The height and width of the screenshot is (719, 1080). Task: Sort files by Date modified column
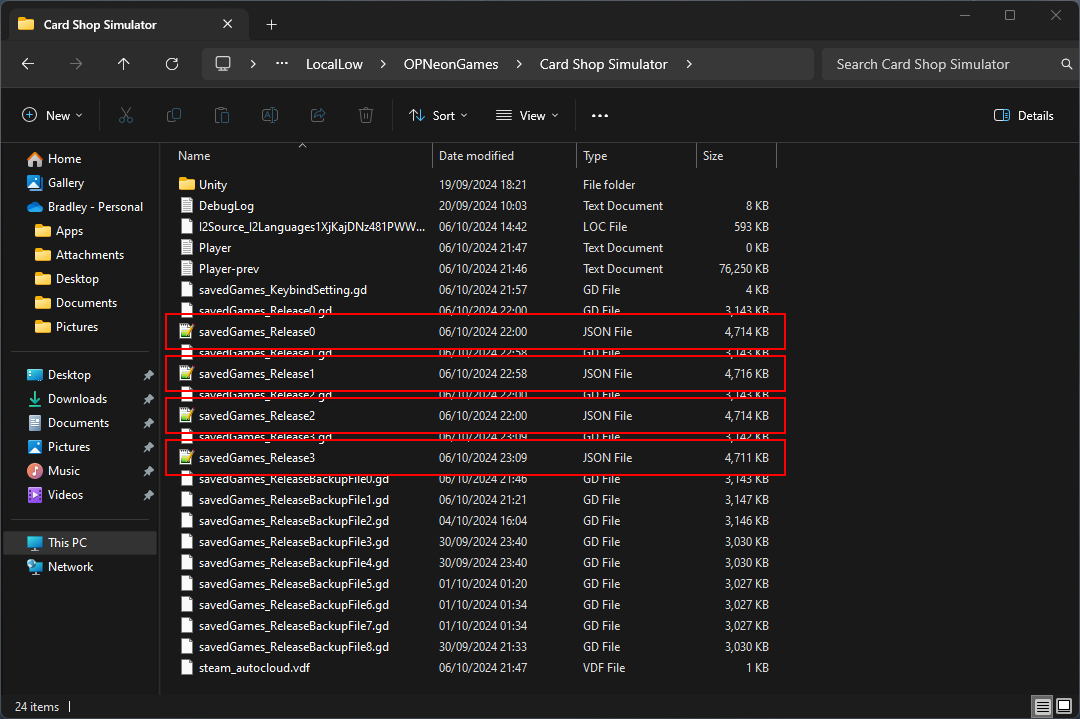pyautogui.click(x=476, y=156)
